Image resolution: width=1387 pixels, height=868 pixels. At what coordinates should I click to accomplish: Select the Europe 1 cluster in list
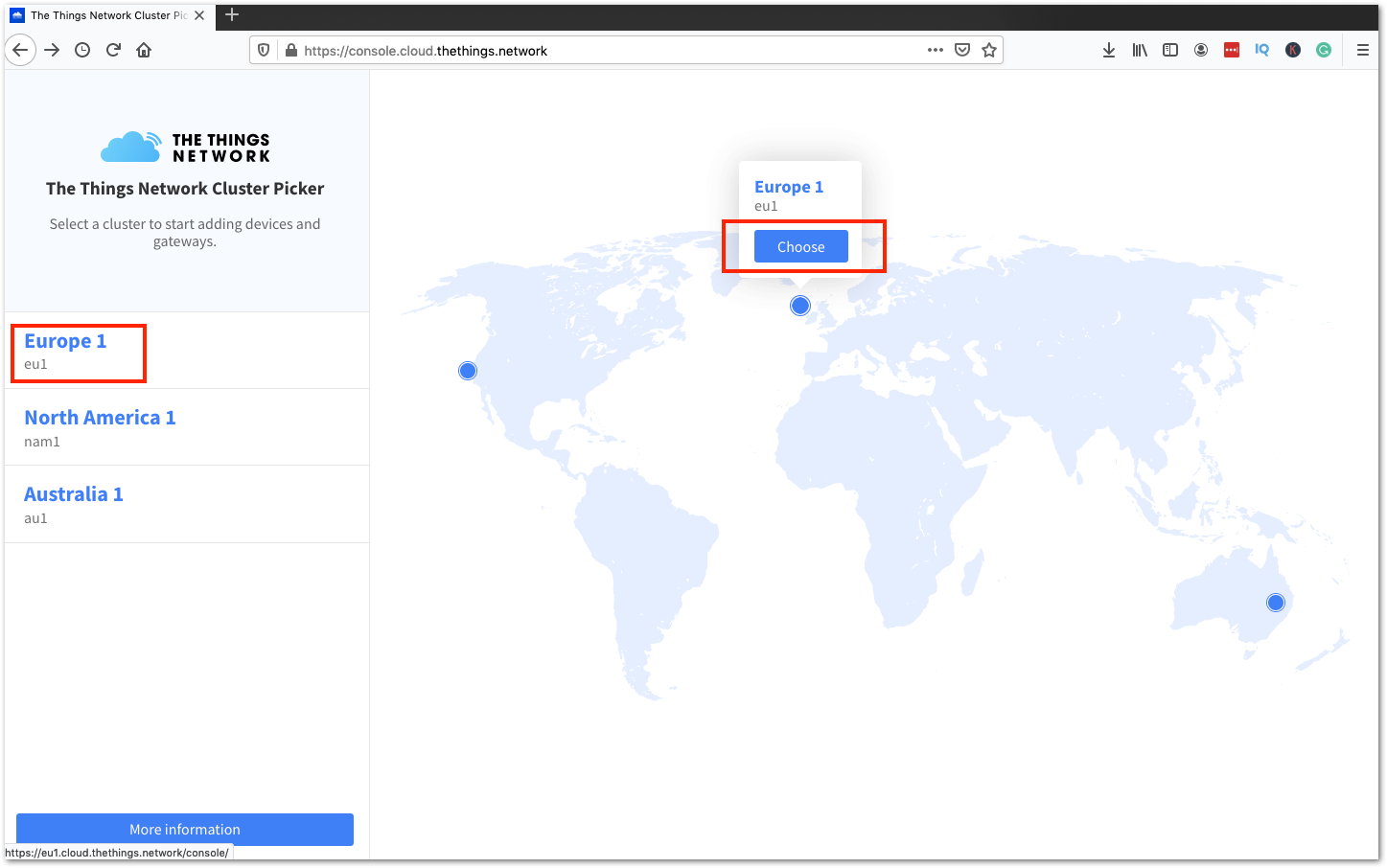187,351
